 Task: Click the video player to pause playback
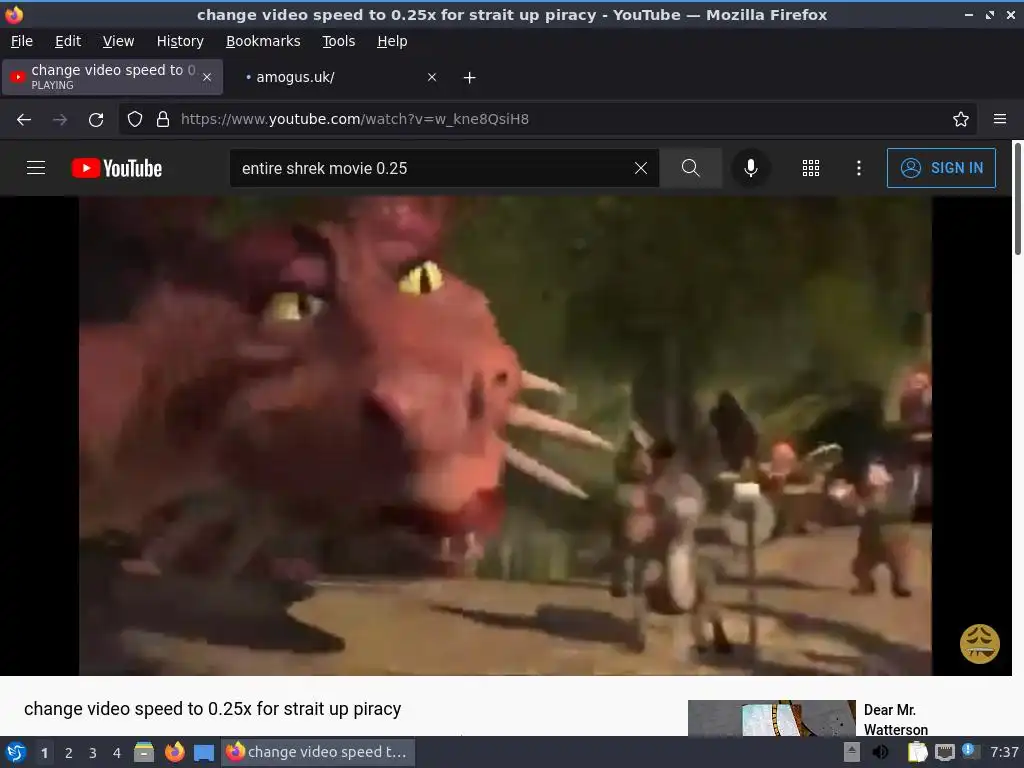(x=505, y=436)
